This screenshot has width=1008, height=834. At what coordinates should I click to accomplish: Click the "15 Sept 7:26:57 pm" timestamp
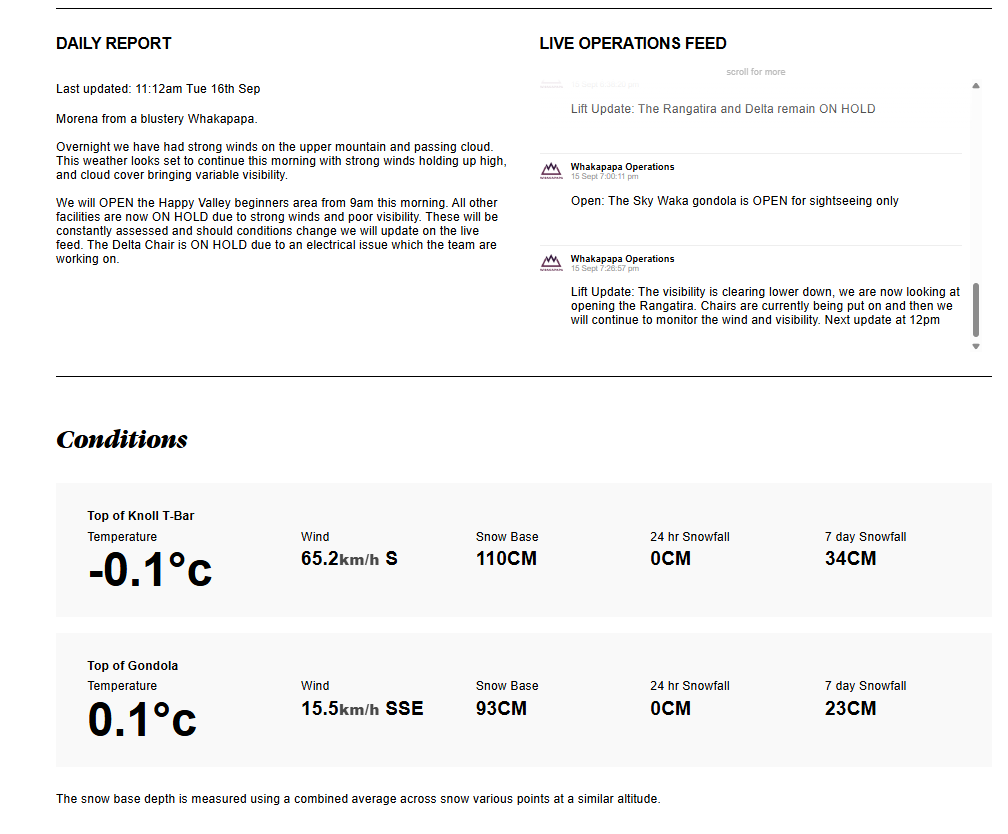click(x=604, y=268)
